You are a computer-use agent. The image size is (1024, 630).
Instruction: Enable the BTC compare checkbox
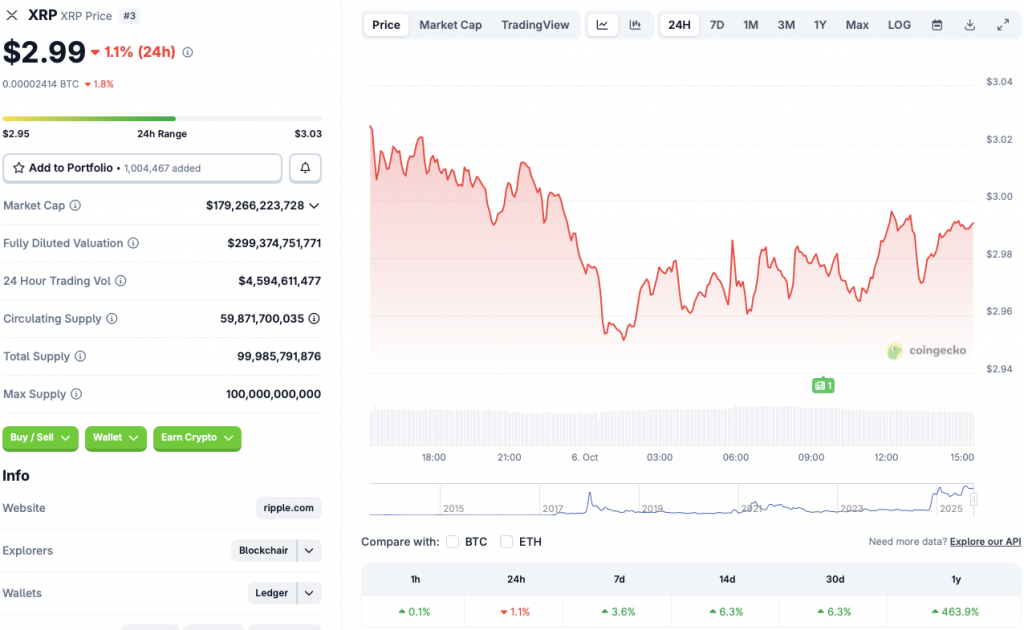tap(453, 542)
